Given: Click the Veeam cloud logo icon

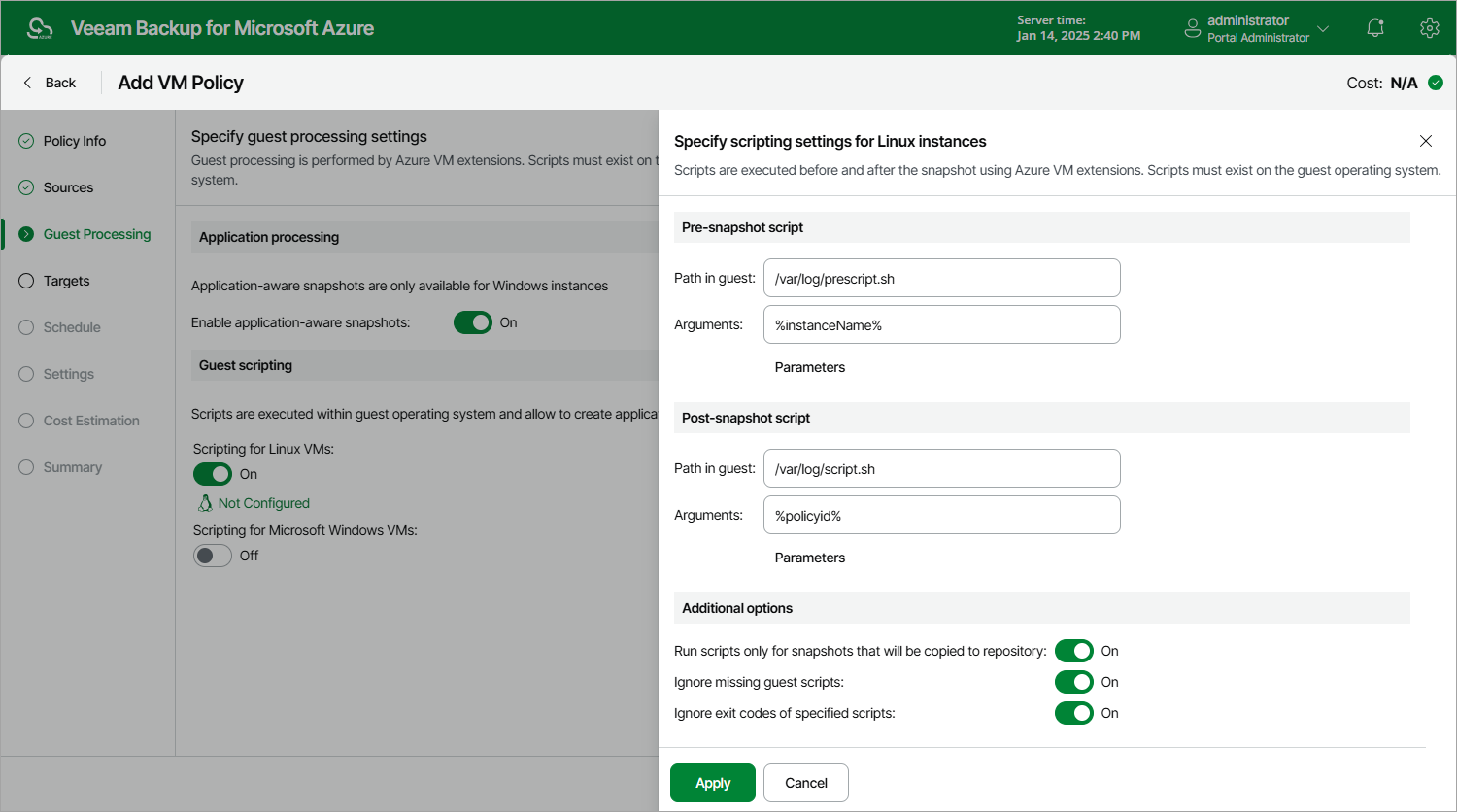Looking at the screenshot, I should pos(40,28).
